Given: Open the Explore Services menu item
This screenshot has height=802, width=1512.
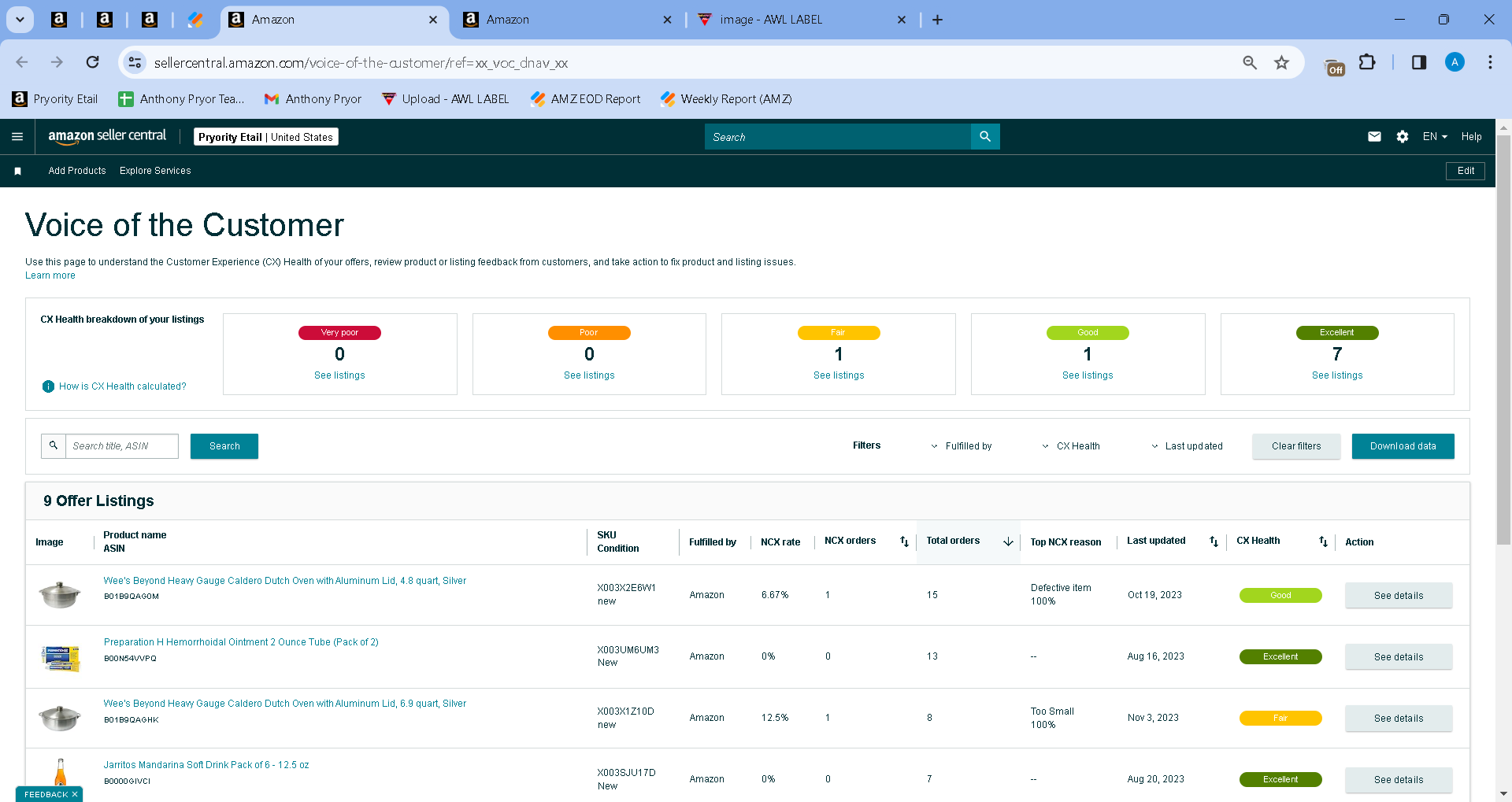Looking at the screenshot, I should click(155, 171).
